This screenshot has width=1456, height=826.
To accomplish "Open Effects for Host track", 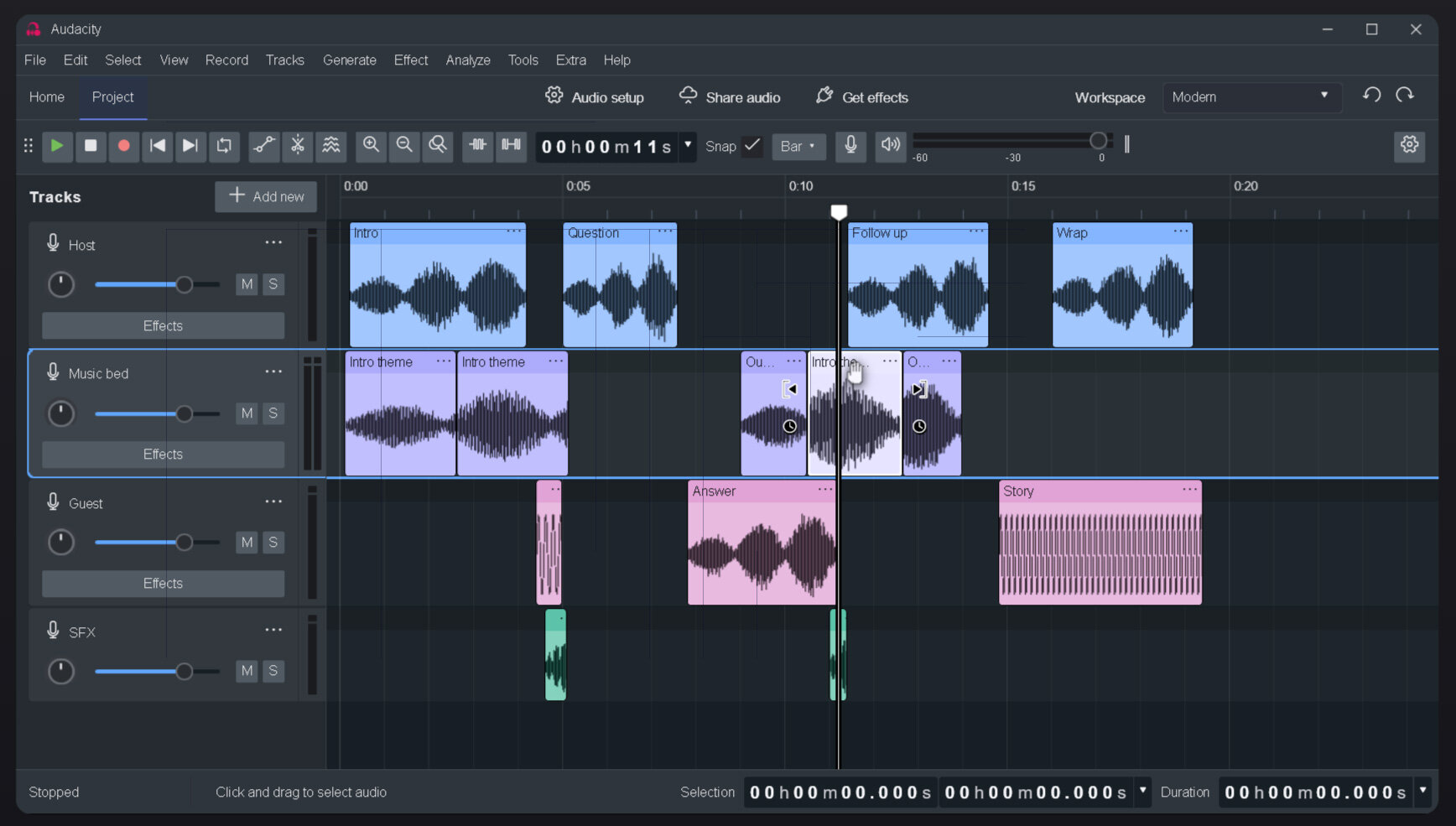I will 163,325.
